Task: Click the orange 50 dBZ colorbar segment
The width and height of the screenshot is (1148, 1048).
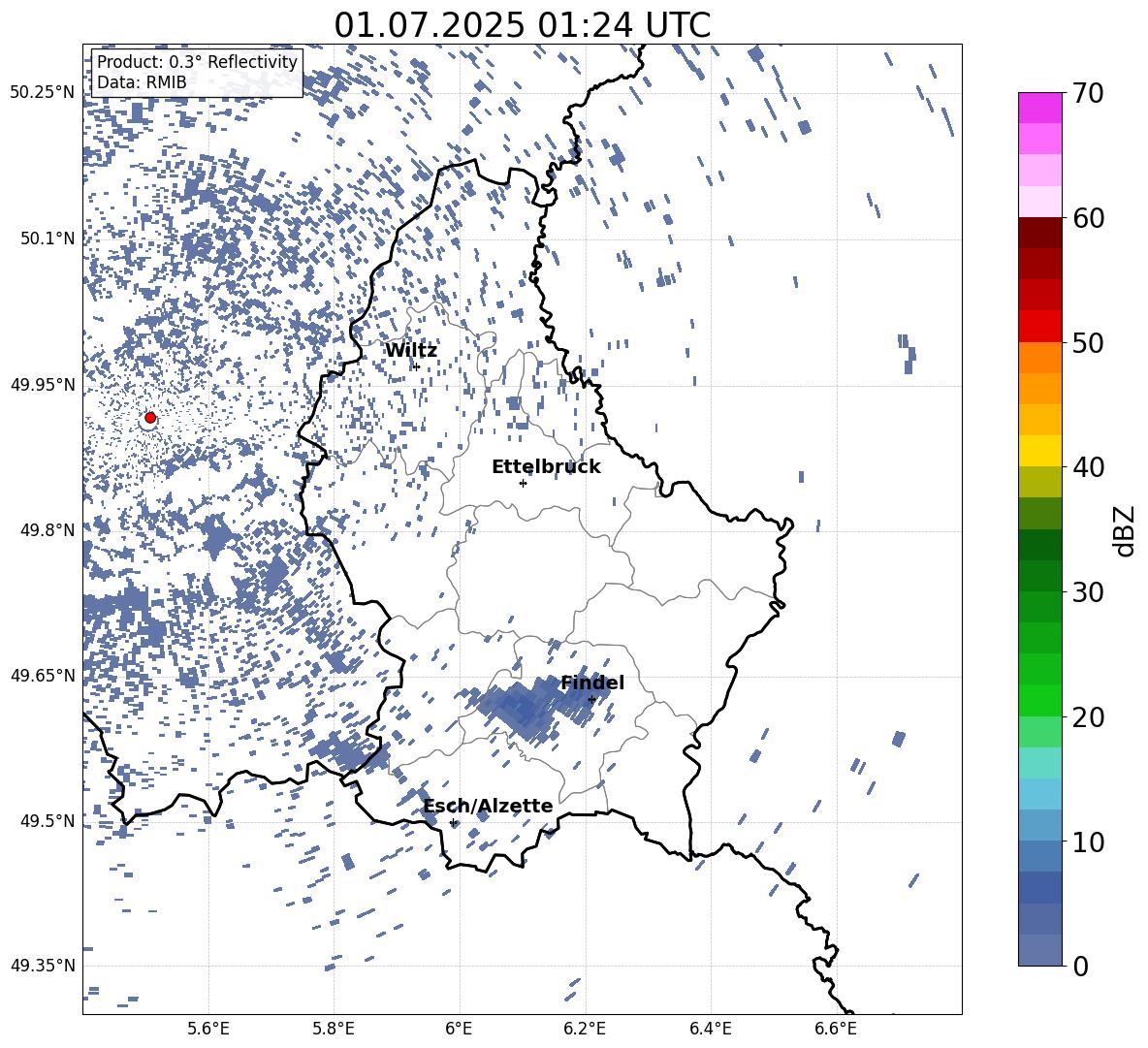Action: [1039, 357]
